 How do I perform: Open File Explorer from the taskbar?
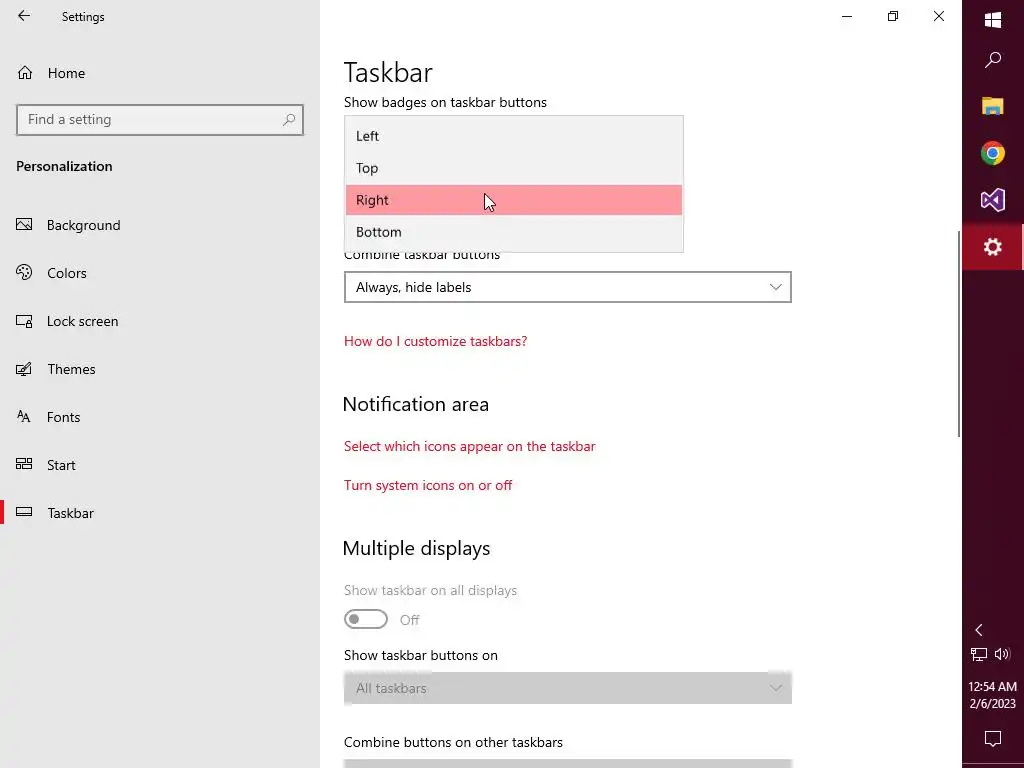click(x=993, y=106)
